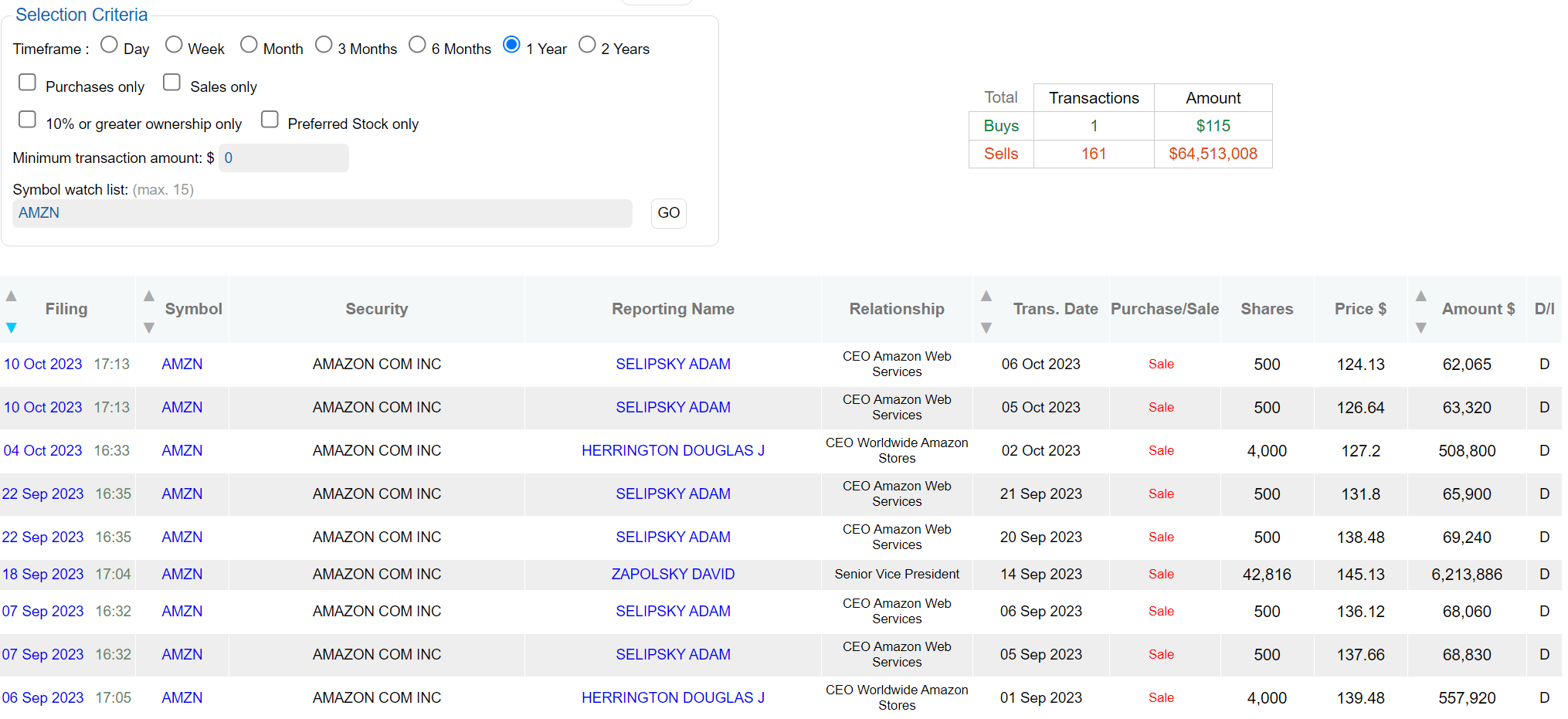1568x719 pixels.
Task: Sort Symbol column ascending with up arrow
Action: click(149, 296)
